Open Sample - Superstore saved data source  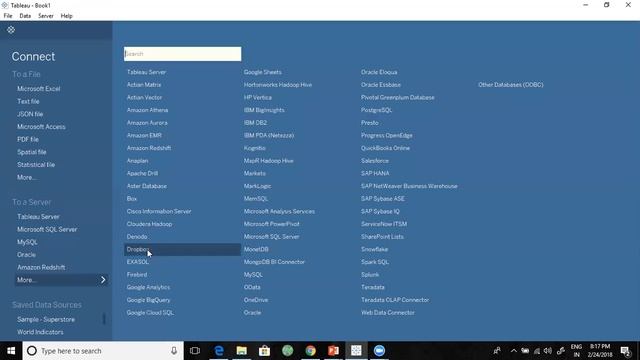pyautogui.click(x=46, y=319)
